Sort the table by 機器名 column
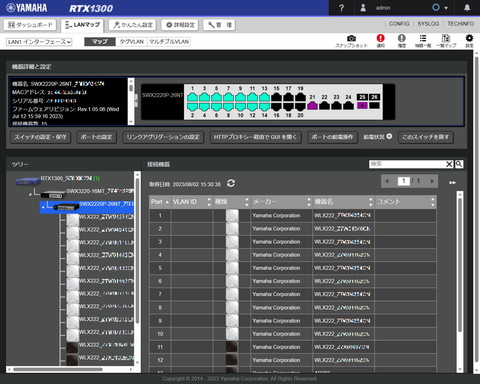 click(x=343, y=202)
